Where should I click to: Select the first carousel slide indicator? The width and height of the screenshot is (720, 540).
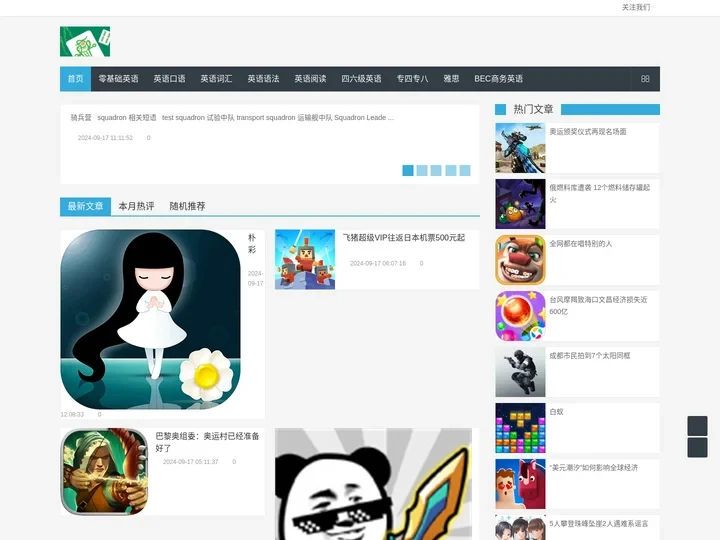point(408,170)
